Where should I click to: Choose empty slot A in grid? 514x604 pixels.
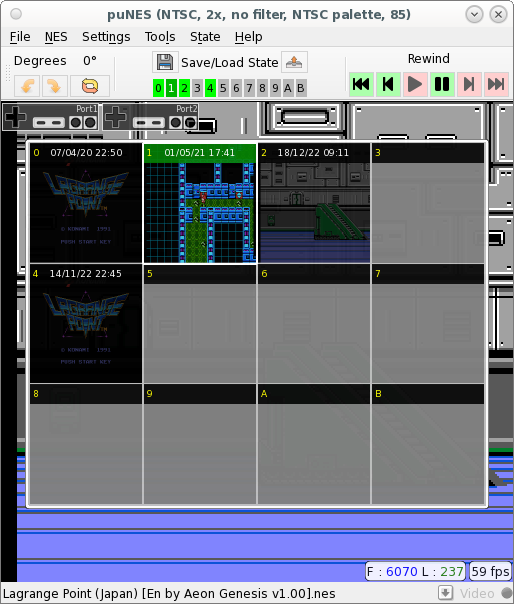(x=314, y=444)
